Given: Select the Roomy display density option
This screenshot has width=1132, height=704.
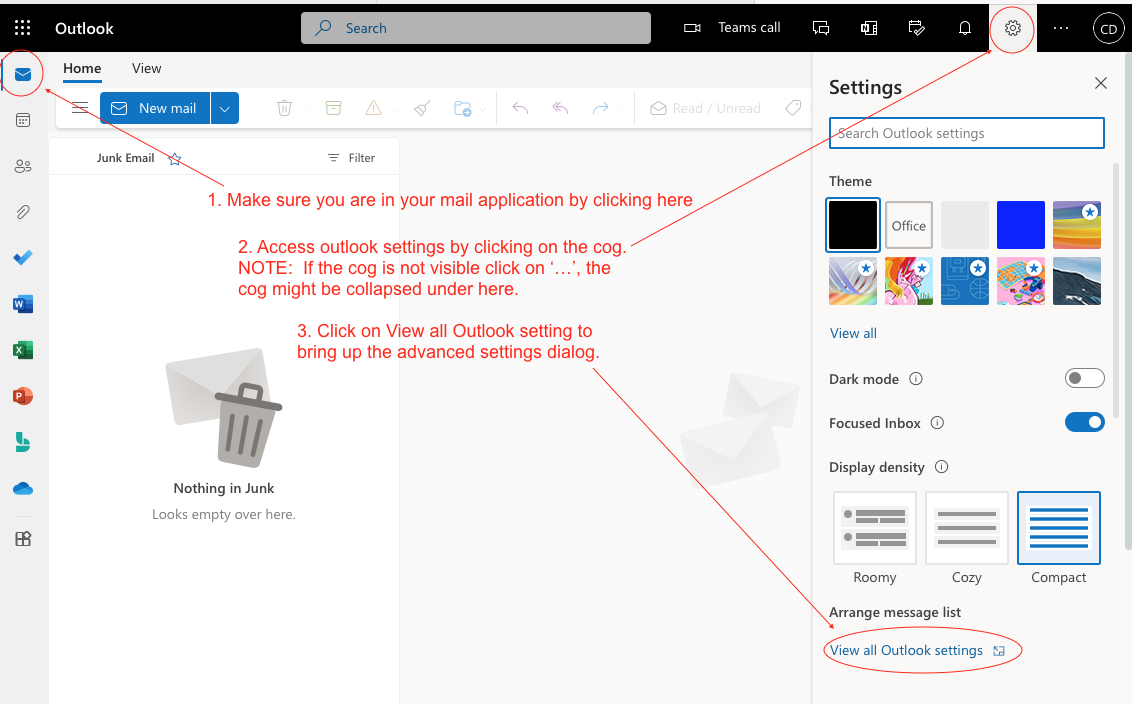Looking at the screenshot, I should [875, 529].
